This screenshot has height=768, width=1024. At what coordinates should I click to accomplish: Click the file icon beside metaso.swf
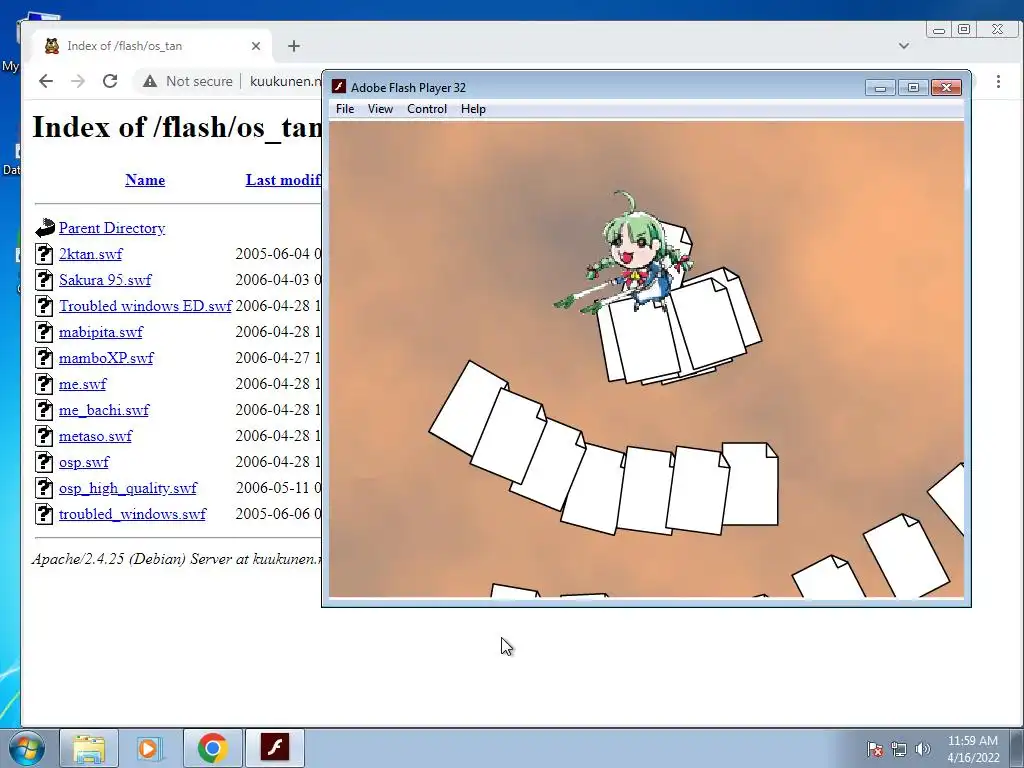tap(44, 436)
